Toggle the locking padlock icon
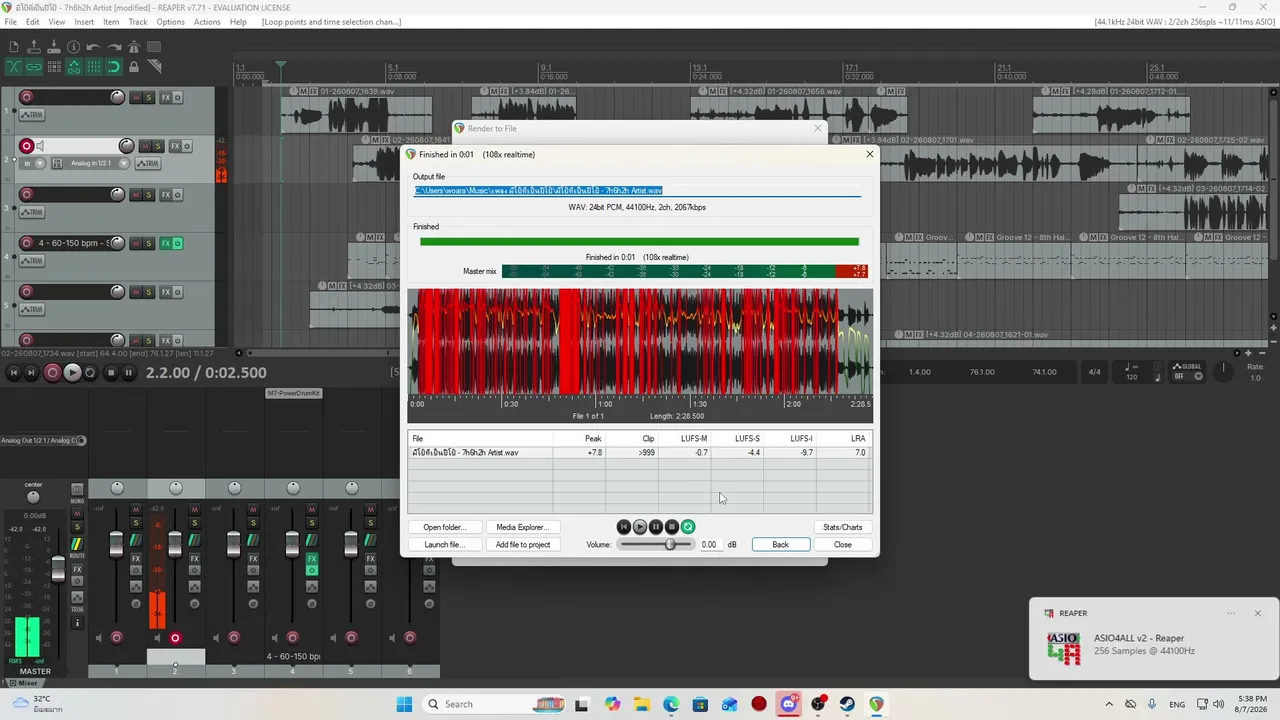The image size is (1280, 720). click(134, 67)
